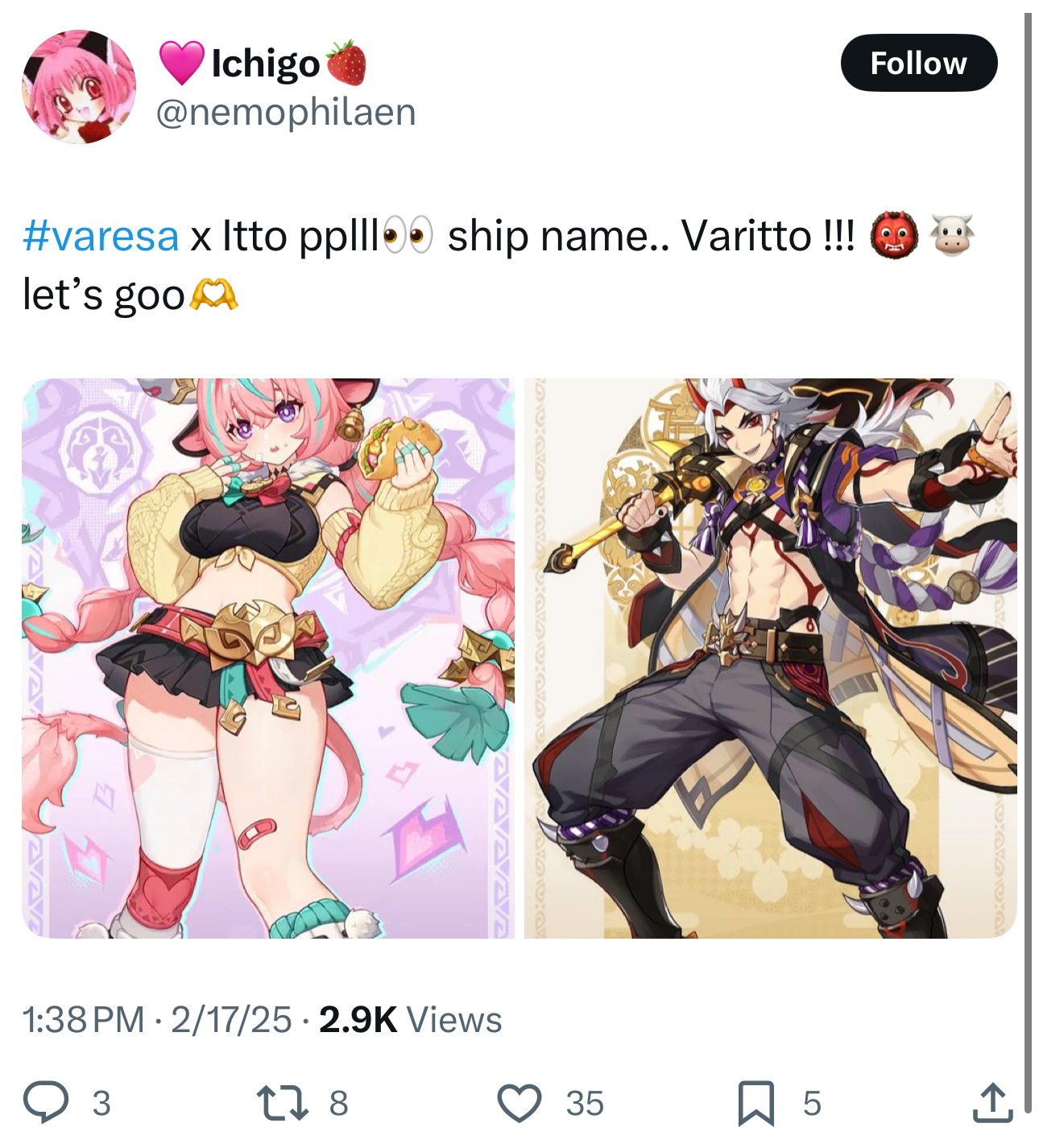Click the 1:38 PM 2/17/25 timestamp
Viewport: 1039px width, 1148px height.
click(x=157, y=1019)
